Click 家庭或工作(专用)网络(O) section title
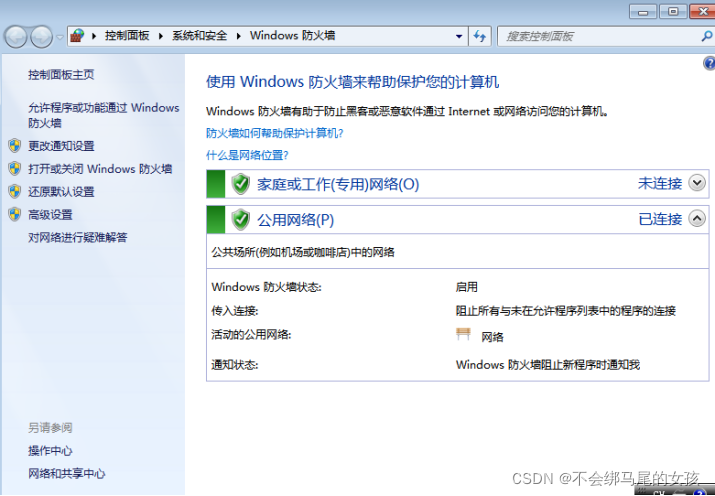This screenshot has height=496, width=715. click(x=338, y=184)
